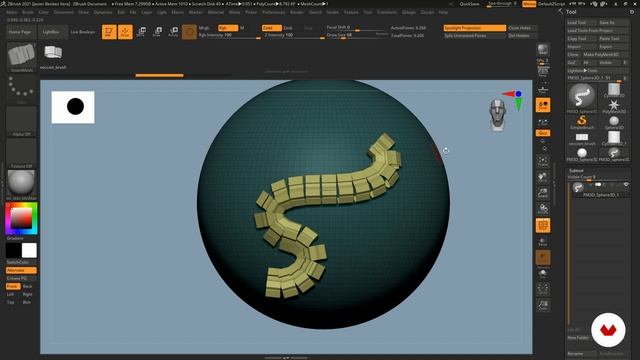Adjust the Draw Size slider
Image resolution: width=640 pixels, height=360 pixels.
point(357,36)
